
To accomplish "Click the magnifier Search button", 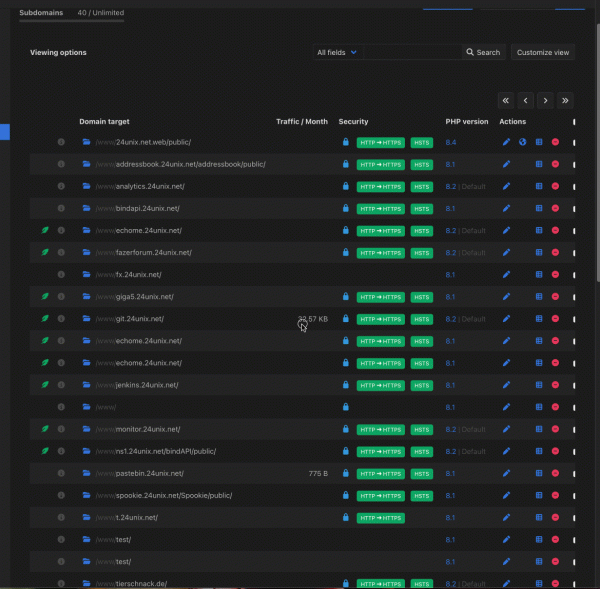I will click(483, 52).
